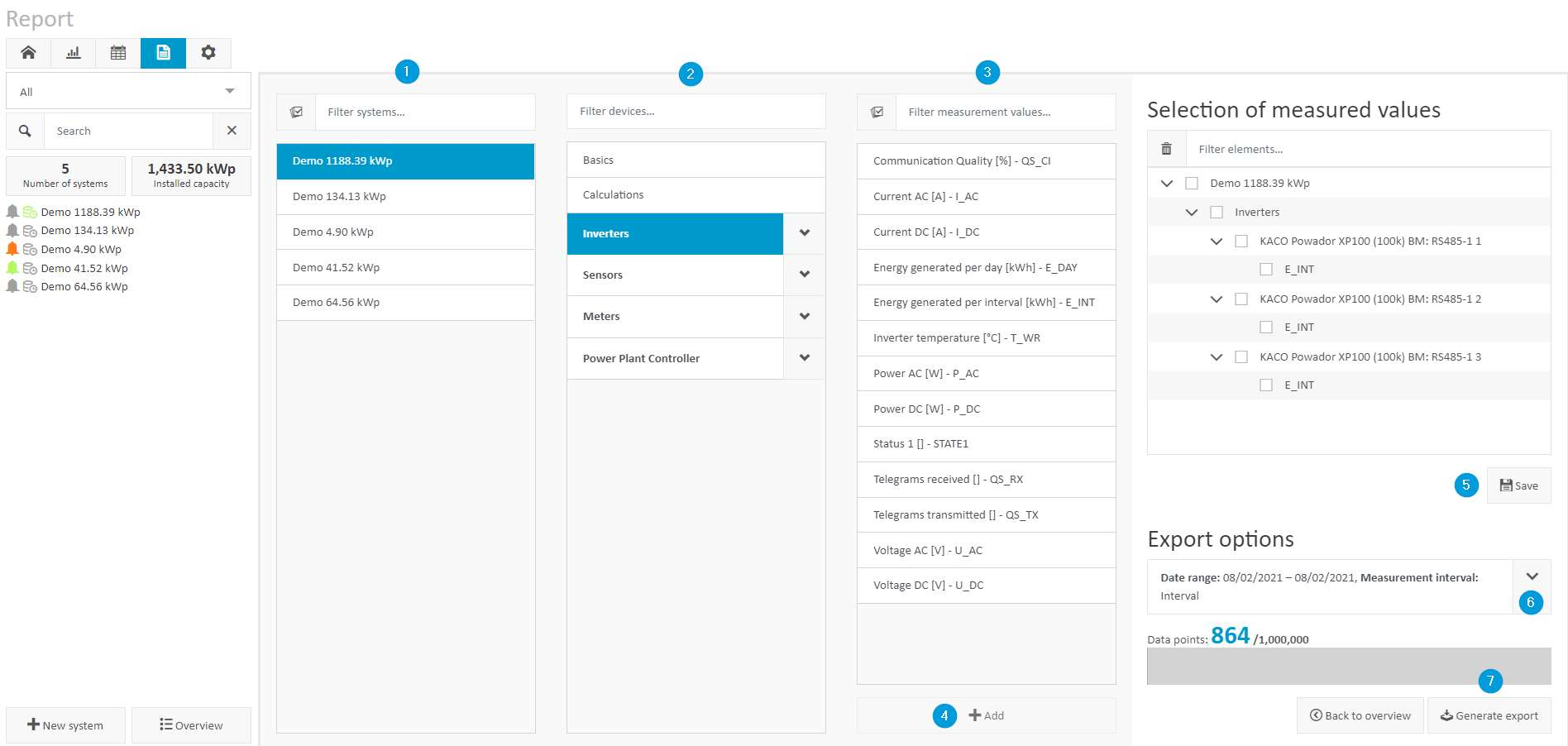Image resolution: width=1568 pixels, height=746 pixels.
Task: Open the All portfolio dropdown
Action: 128,91
